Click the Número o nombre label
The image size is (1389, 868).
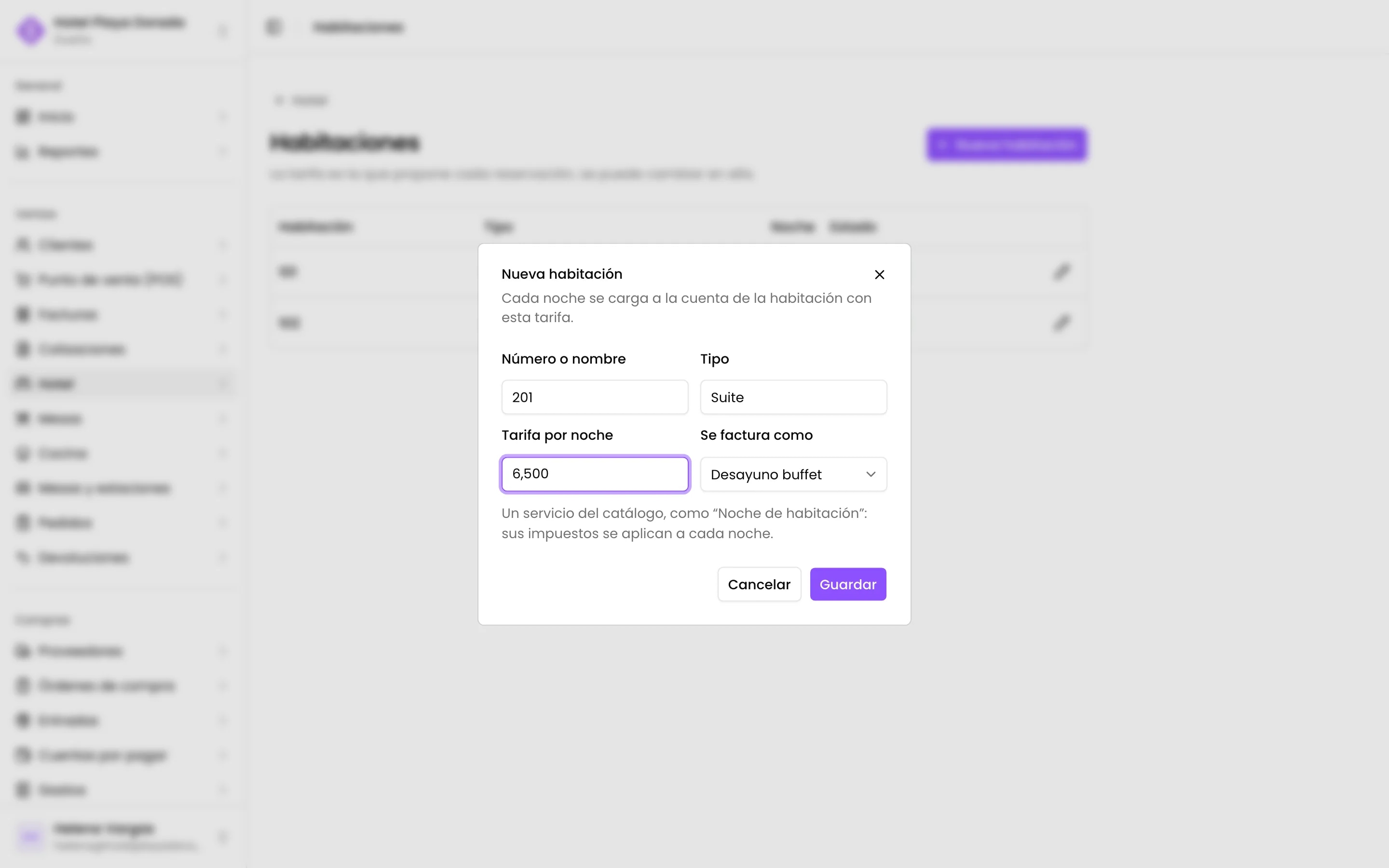(564, 359)
